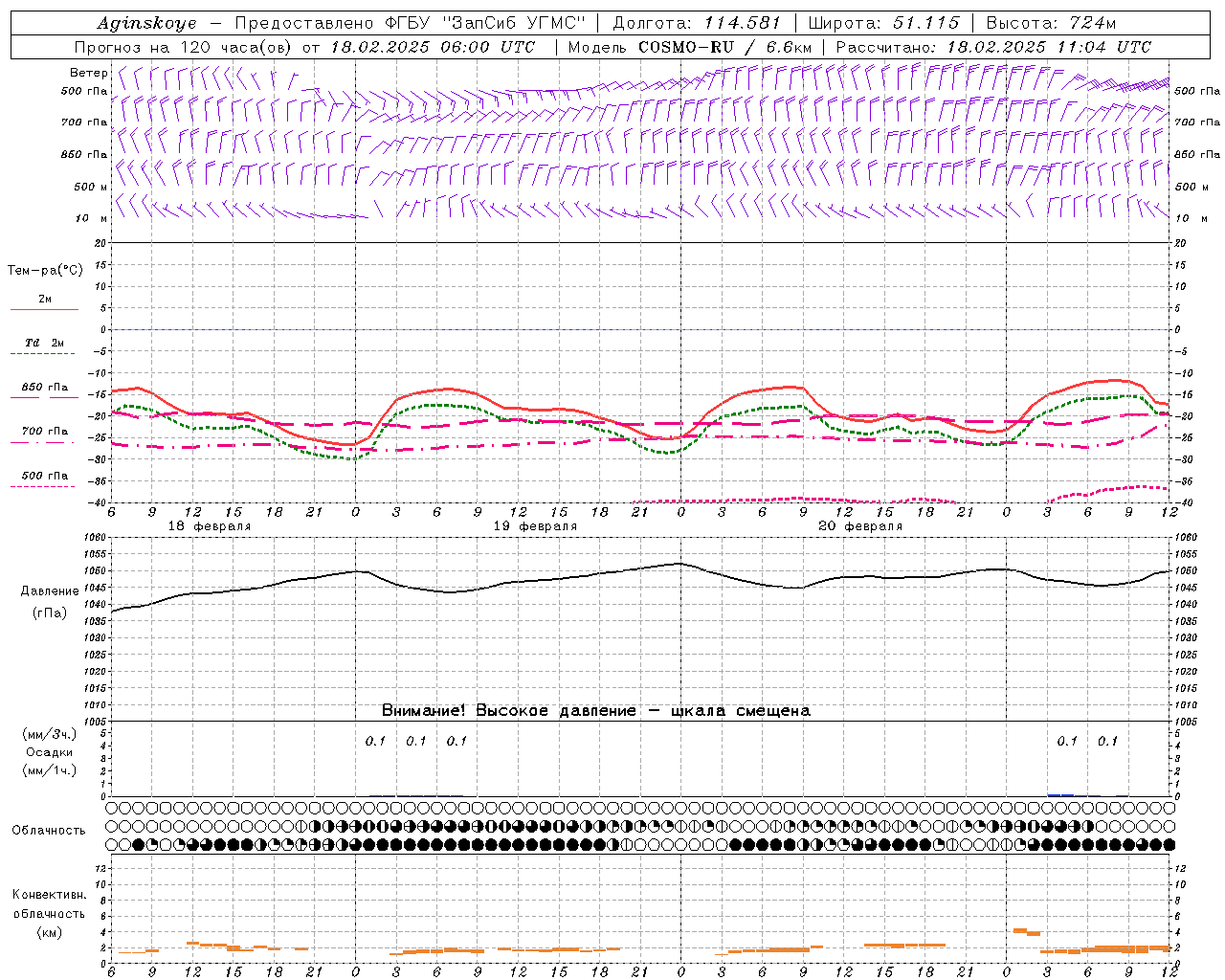Click the "Ветер" wind panel label
The image size is (1225, 980).
click(89, 73)
